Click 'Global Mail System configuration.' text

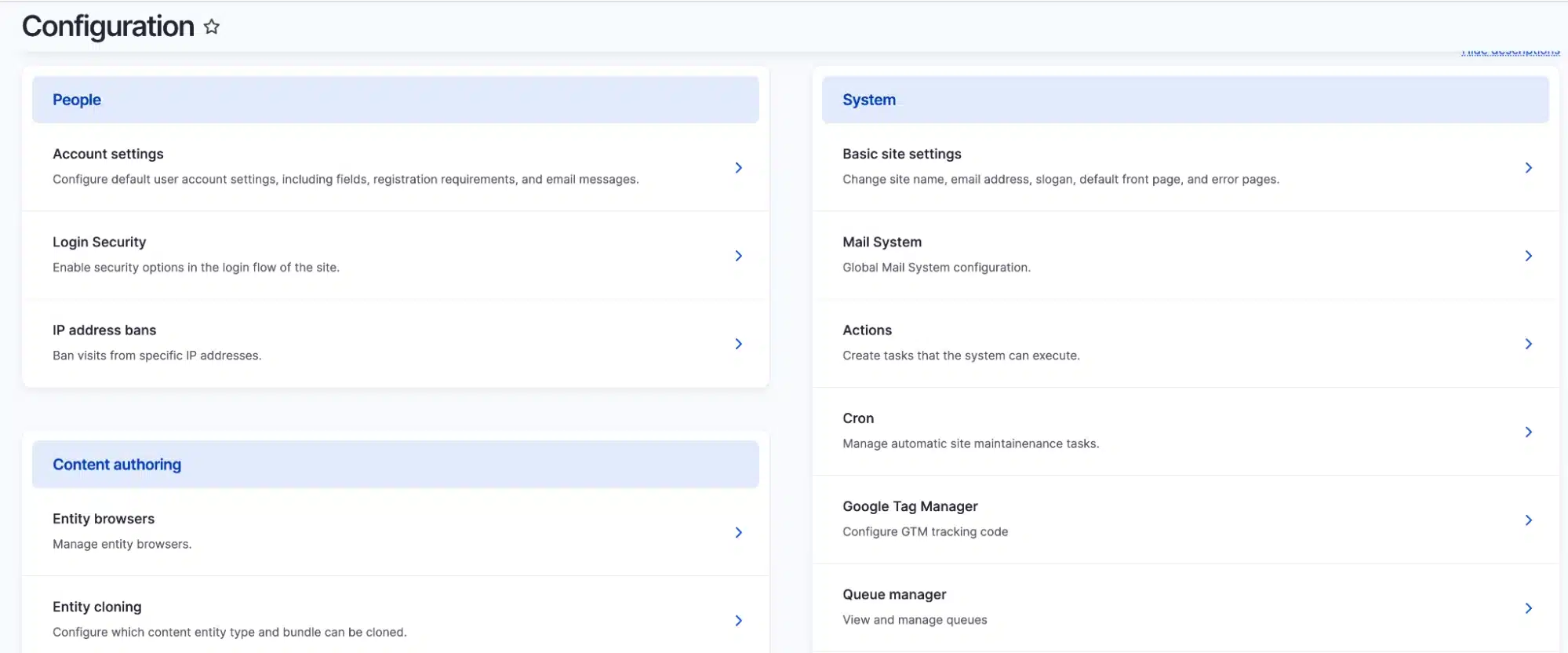(937, 267)
